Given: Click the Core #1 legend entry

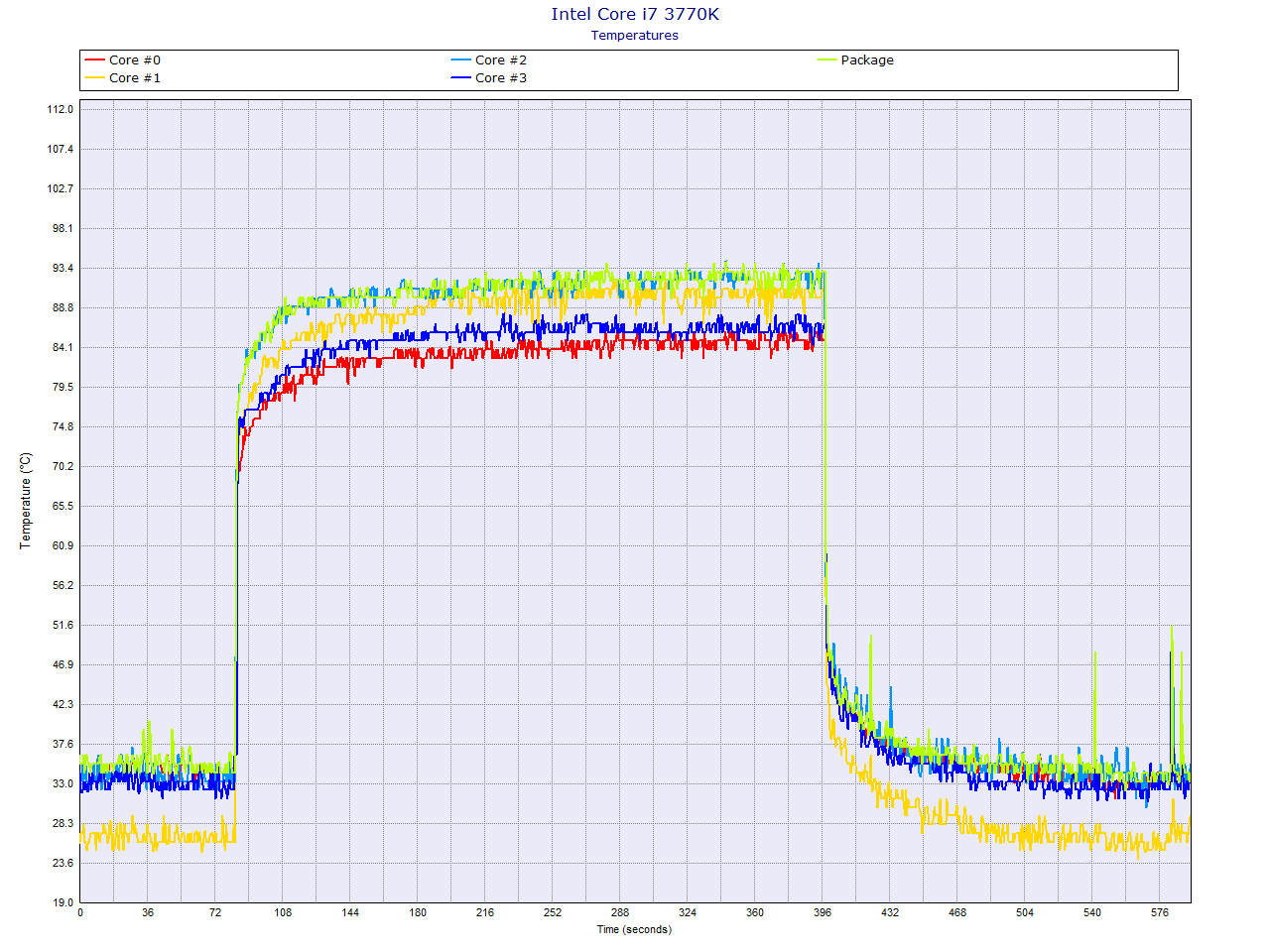Looking at the screenshot, I should click(123, 78).
